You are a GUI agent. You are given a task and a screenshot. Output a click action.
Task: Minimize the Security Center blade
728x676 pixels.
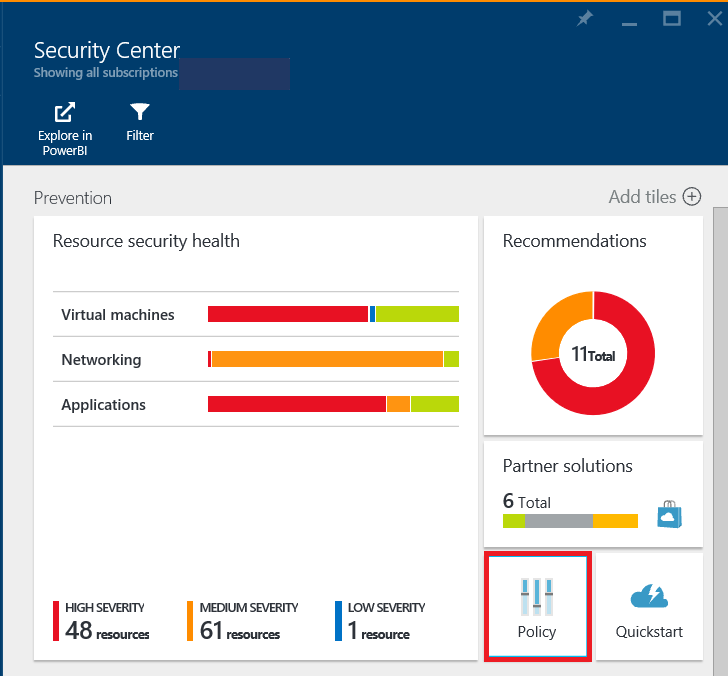tap(629, 23)
